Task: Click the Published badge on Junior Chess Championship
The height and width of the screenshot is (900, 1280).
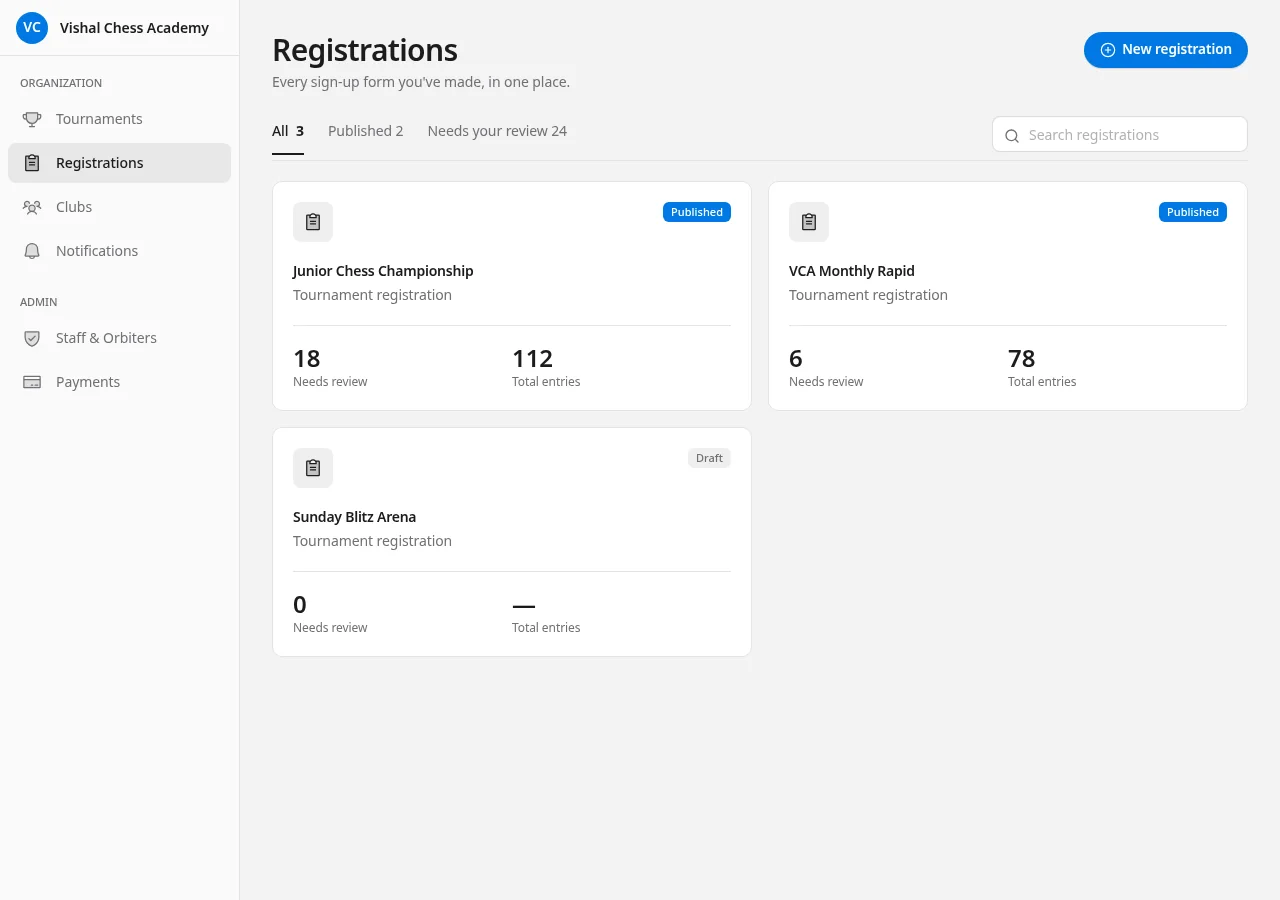Action: [x=697, y=212]
